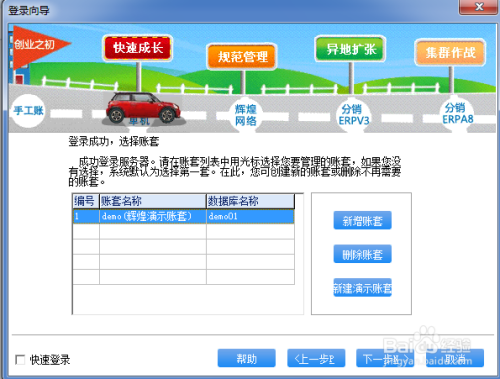The image size is (500, 379).
Task: Select the 手工账 circle marker
Action: click(x=28, y=111)
